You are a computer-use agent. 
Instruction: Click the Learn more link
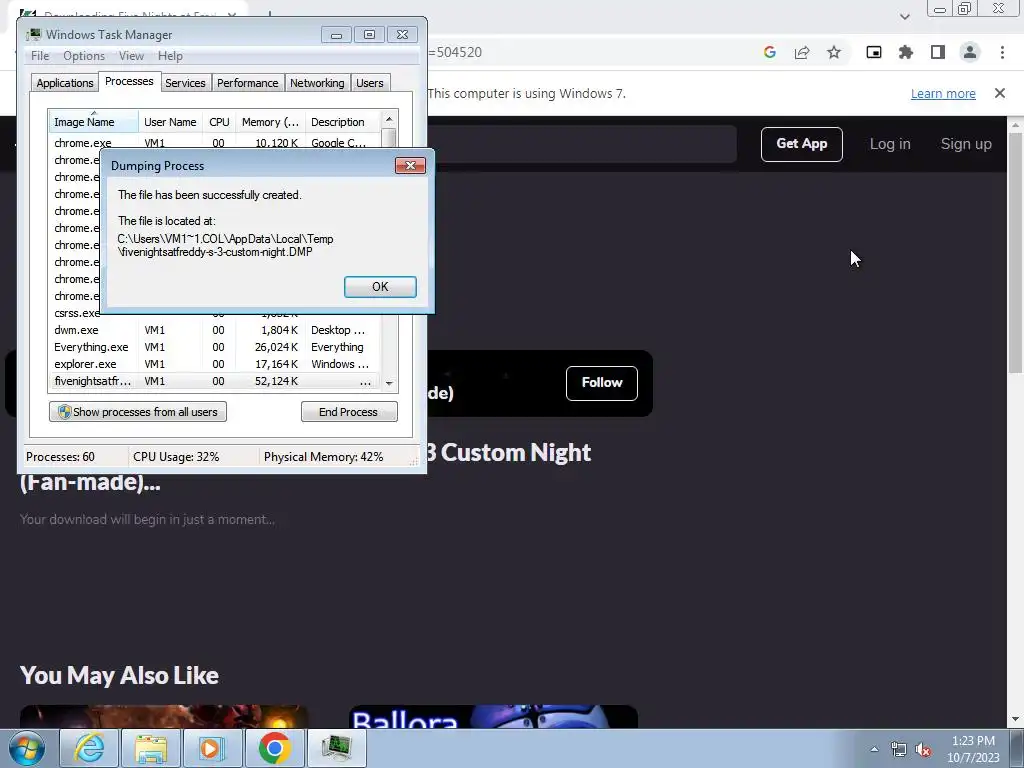(943, 93)
